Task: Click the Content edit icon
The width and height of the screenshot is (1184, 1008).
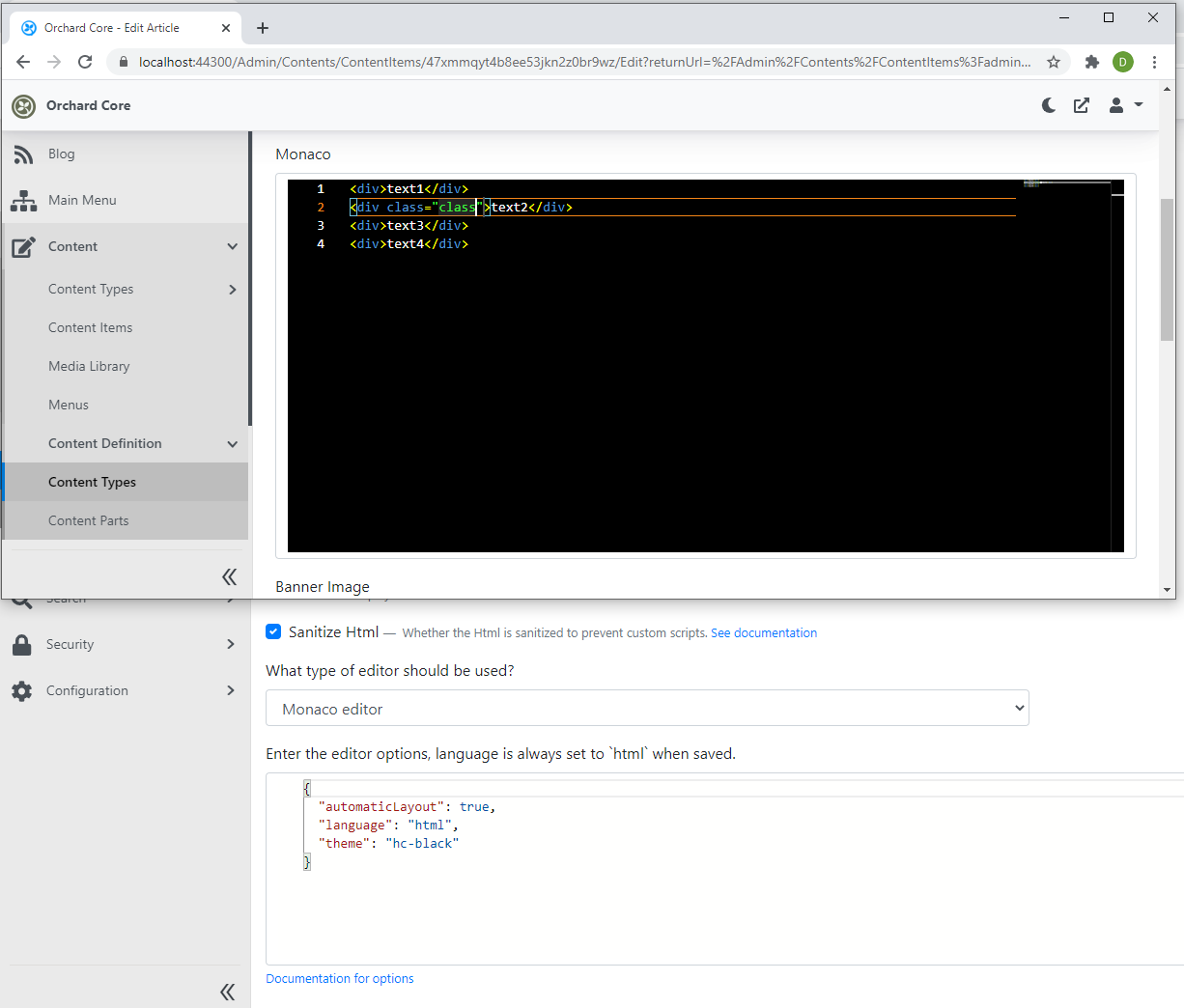Action: (x=24, y=247)
